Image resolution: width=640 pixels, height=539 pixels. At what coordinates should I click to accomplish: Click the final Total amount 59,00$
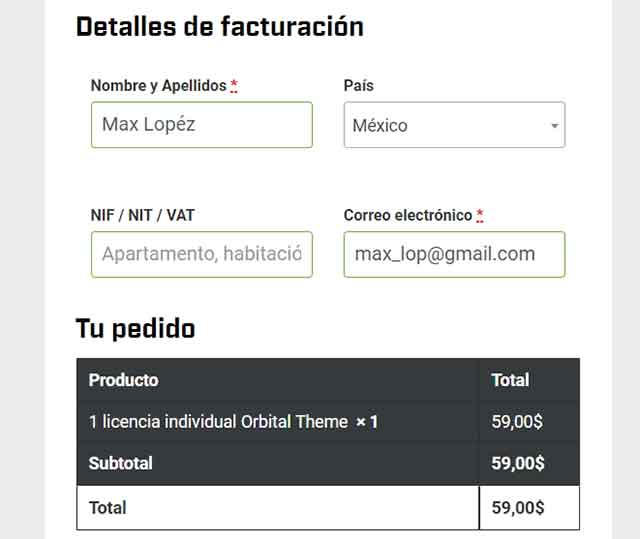pyautogui.click(x=517, y=508)
